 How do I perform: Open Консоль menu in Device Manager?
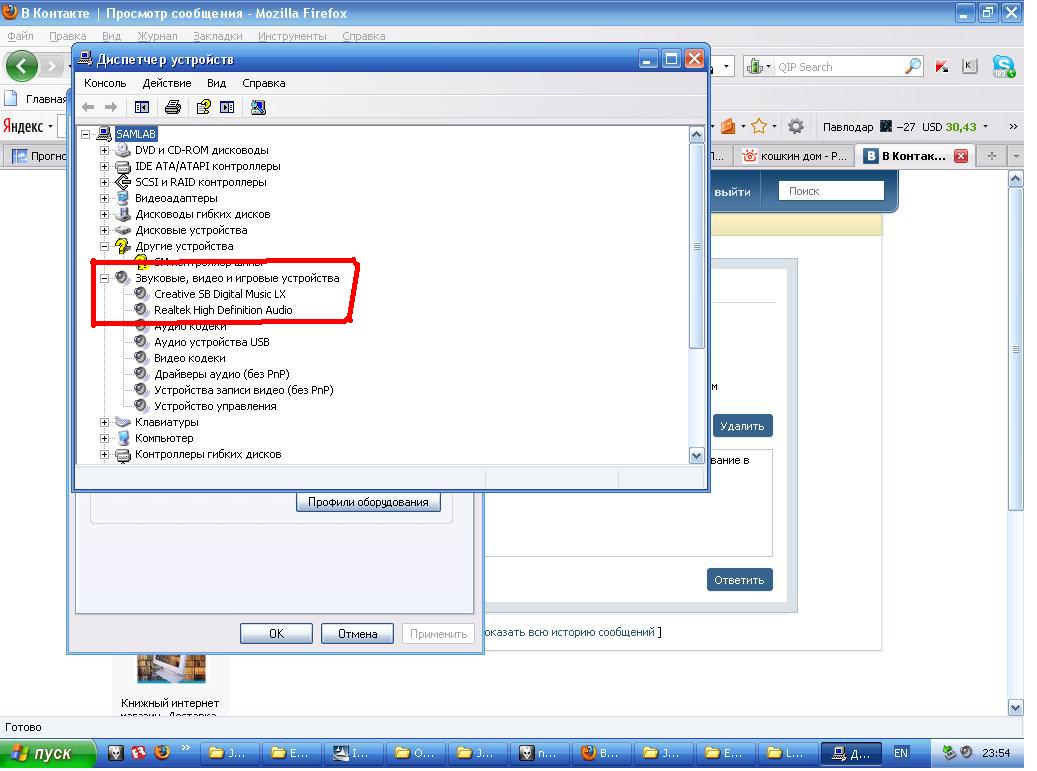point(104,83)
